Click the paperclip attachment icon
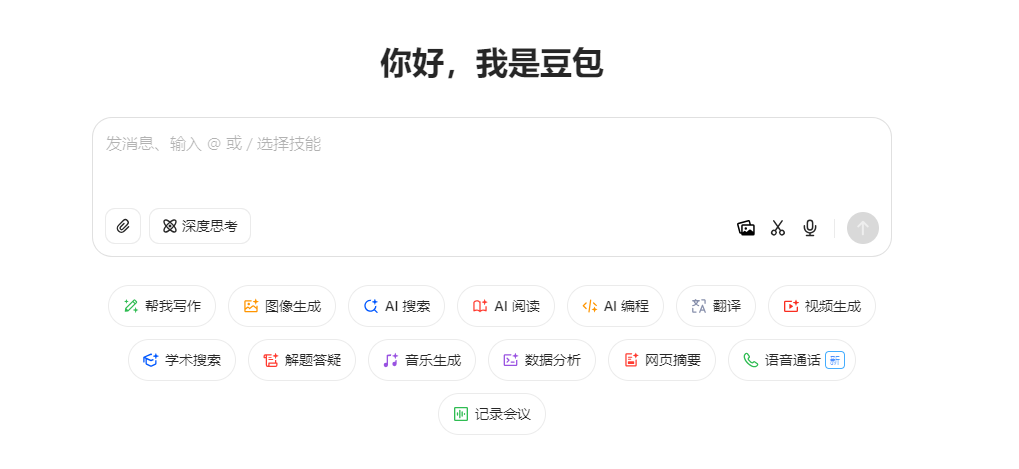 point(123,226)
